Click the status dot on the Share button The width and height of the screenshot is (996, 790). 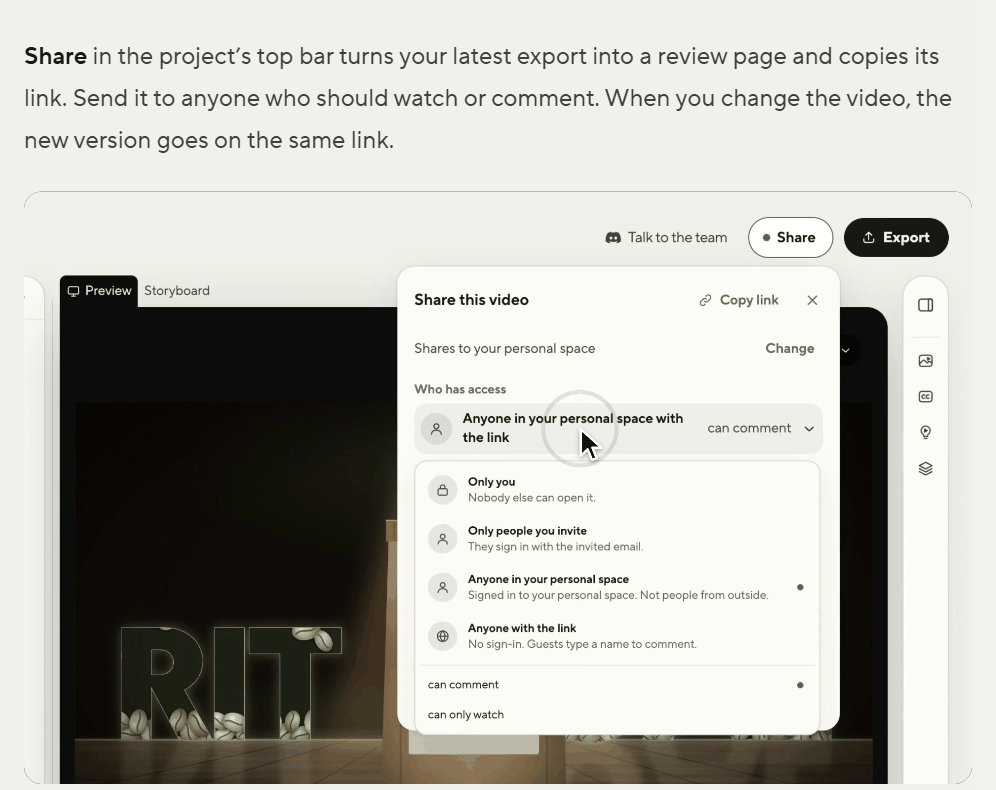(x=767, y=238)
